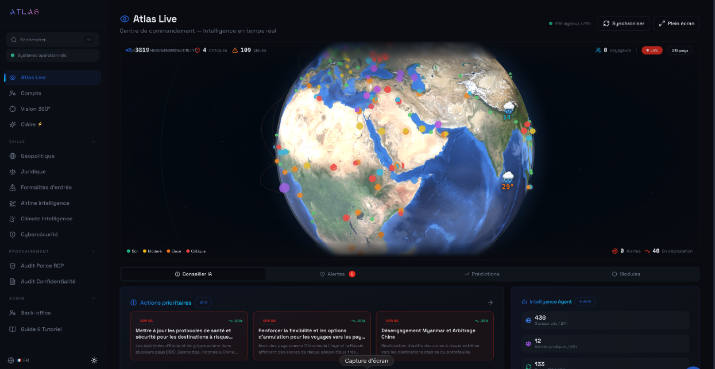
Task: Collapse the PROCUREMENT sidebar section
Action: pyautogui.click(x=93, y=251)
